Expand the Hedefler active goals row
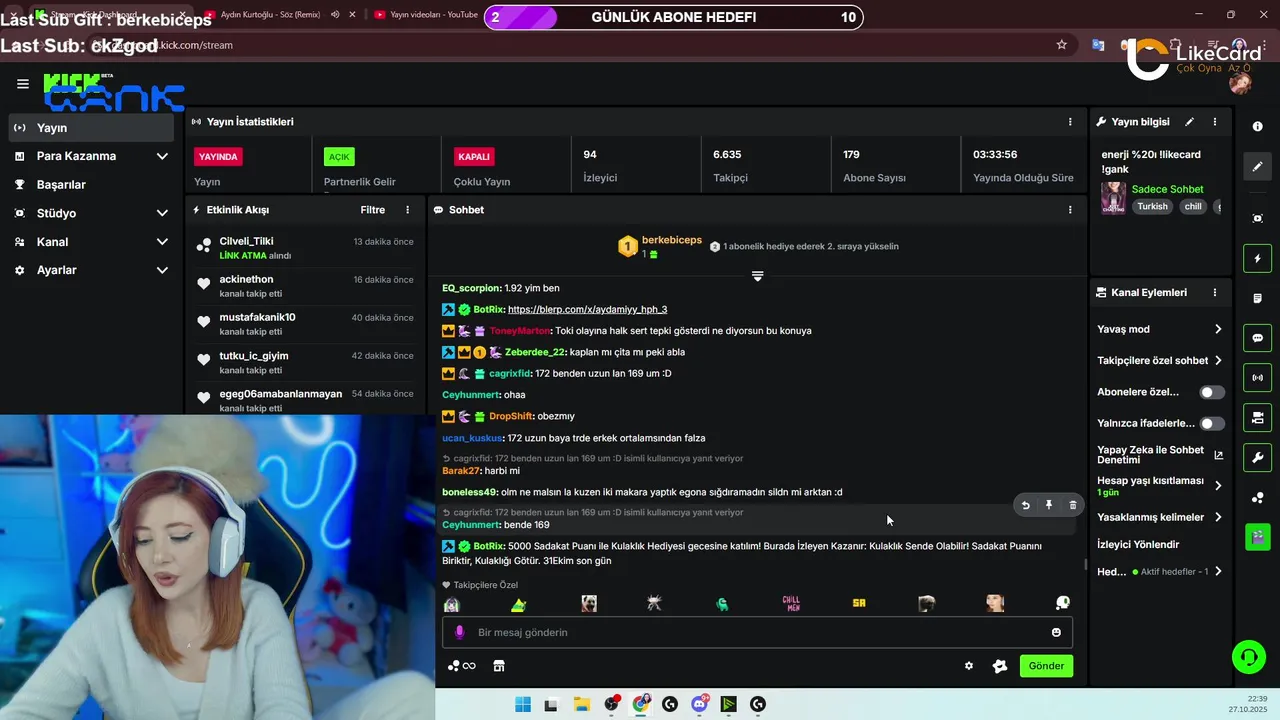Screen dimensions: 1280x720 [1160, 572]
